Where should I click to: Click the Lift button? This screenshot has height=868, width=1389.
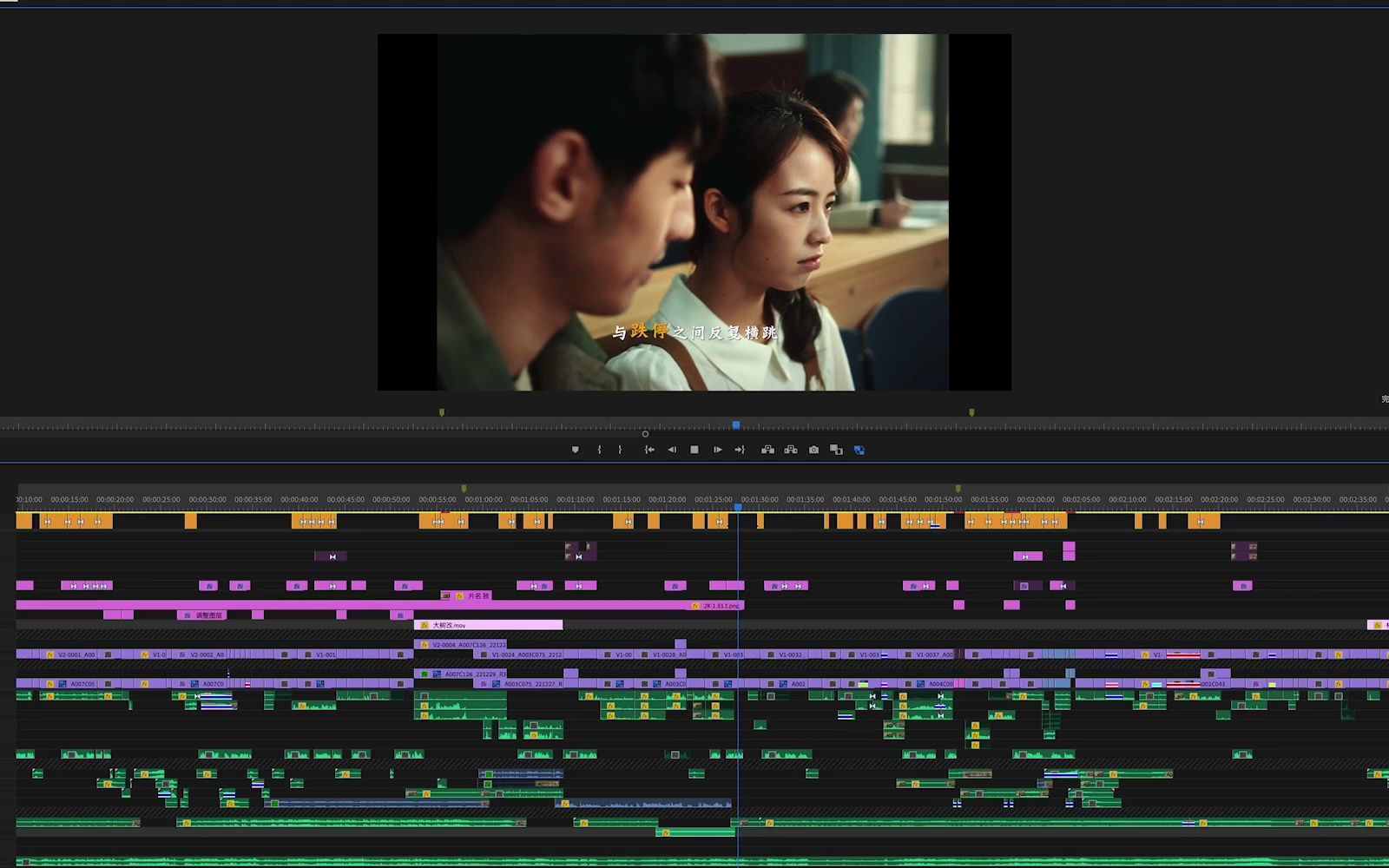767,450
